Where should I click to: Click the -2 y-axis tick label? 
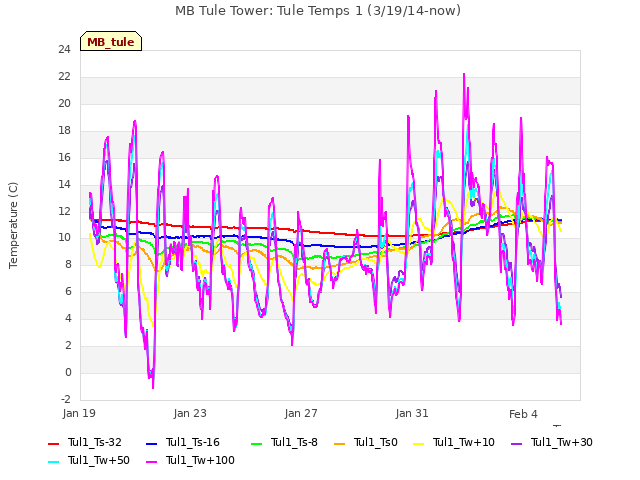(66, 399)
